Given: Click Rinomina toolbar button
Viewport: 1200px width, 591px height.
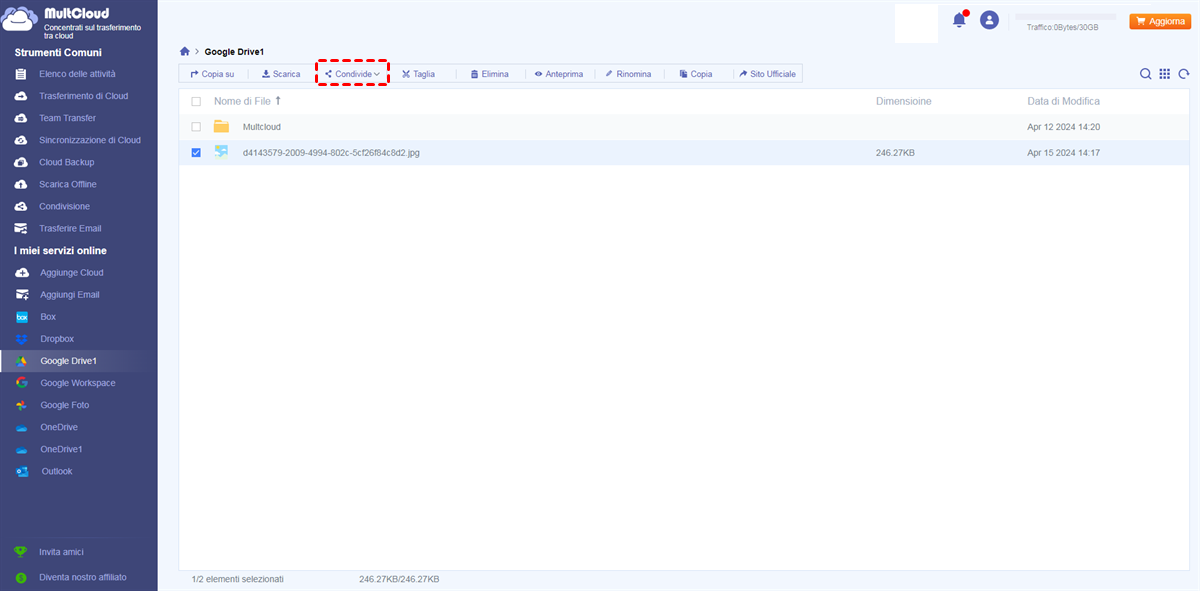Looking at the screenshot, I should [628, 74].
